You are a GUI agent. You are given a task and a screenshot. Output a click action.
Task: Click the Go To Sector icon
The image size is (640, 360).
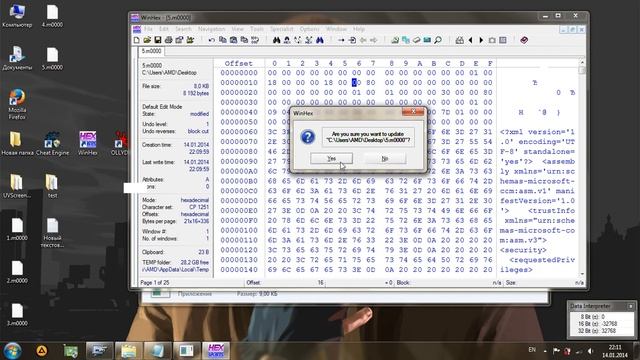(x=352, y=40)
